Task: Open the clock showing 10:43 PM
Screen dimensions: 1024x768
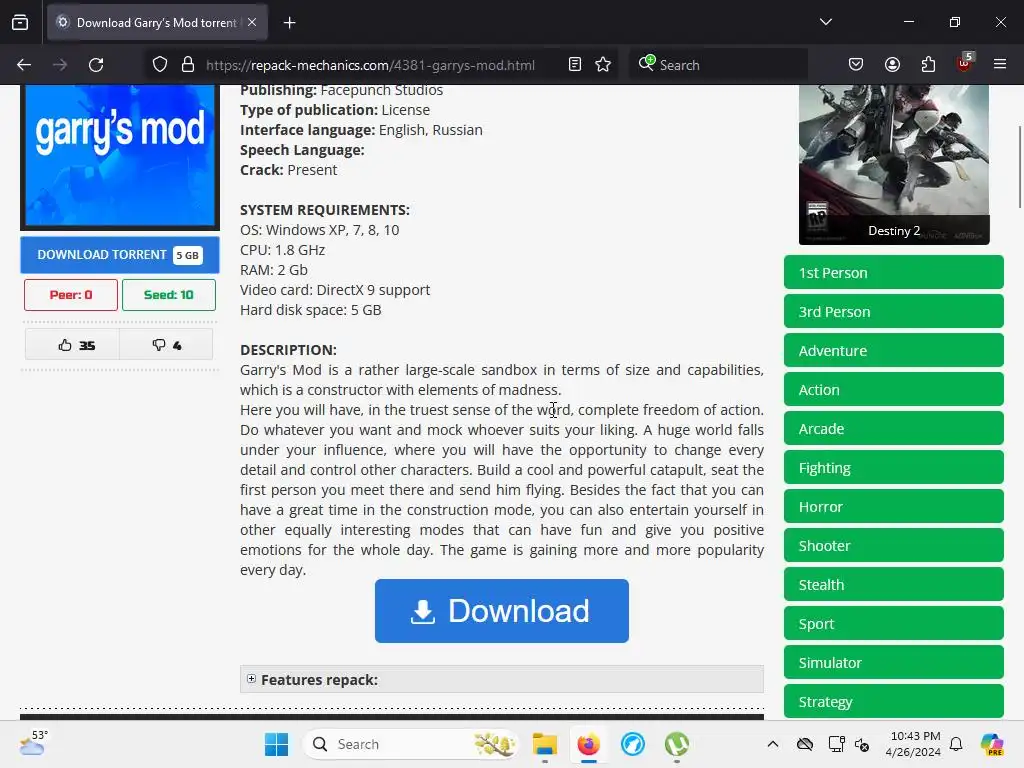Action: [x=914, y=744]
